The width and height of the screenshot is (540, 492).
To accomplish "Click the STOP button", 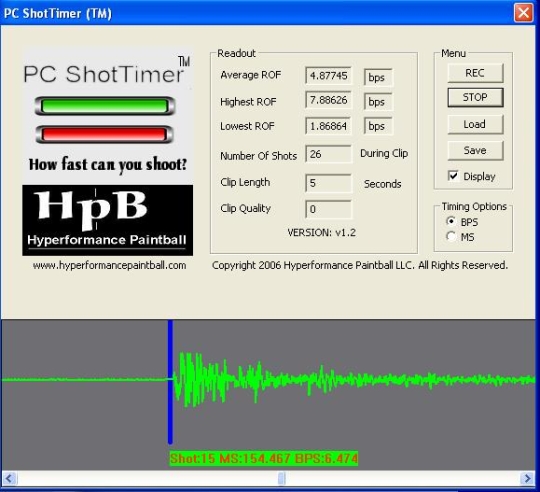I will click(x=475, y=97).
